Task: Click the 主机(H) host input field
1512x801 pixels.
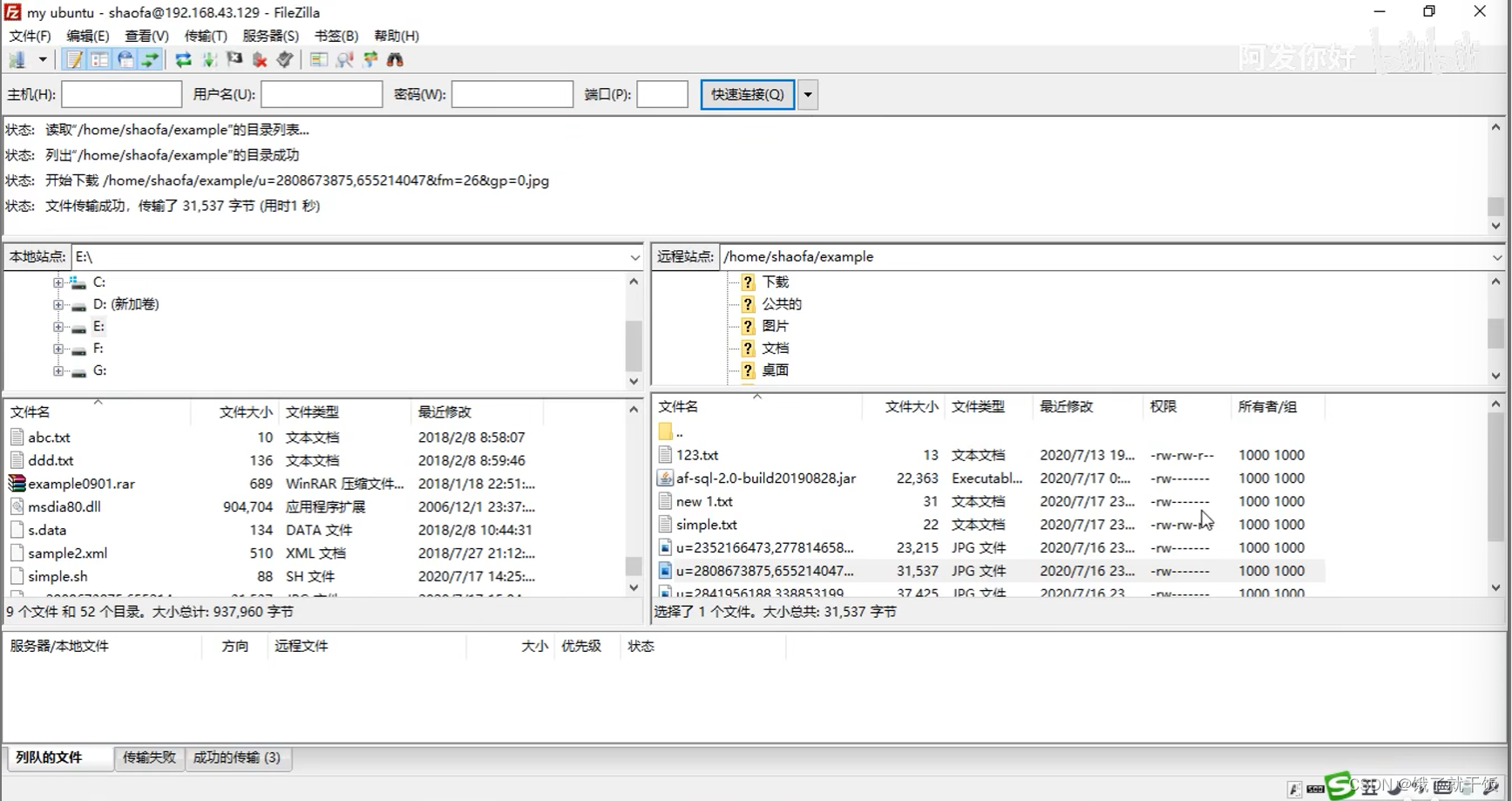Action: [121, 94]
